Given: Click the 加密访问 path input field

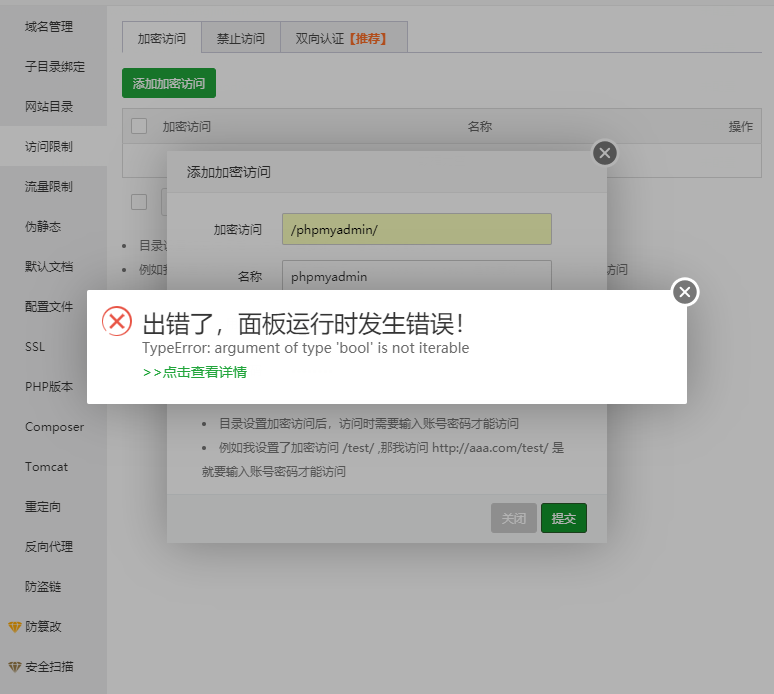Looking at the screenshot, I should point(417,229).
